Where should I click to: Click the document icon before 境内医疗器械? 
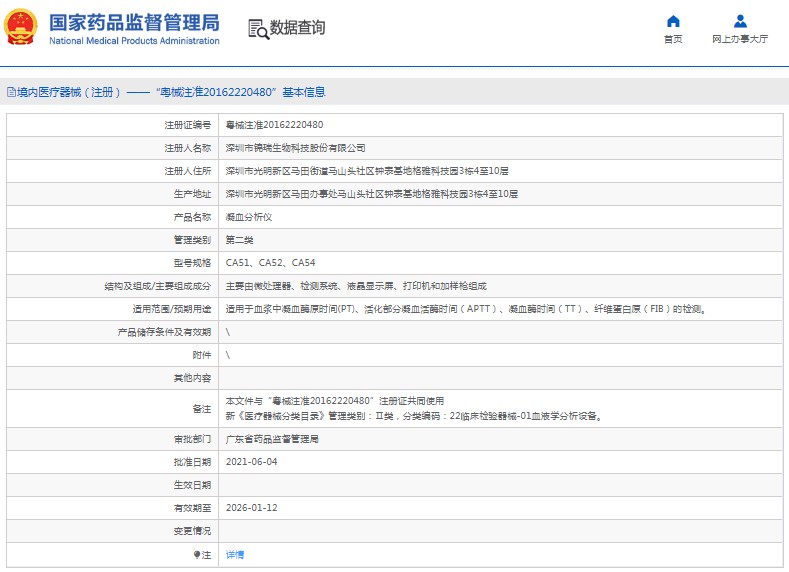coord(11,92)
